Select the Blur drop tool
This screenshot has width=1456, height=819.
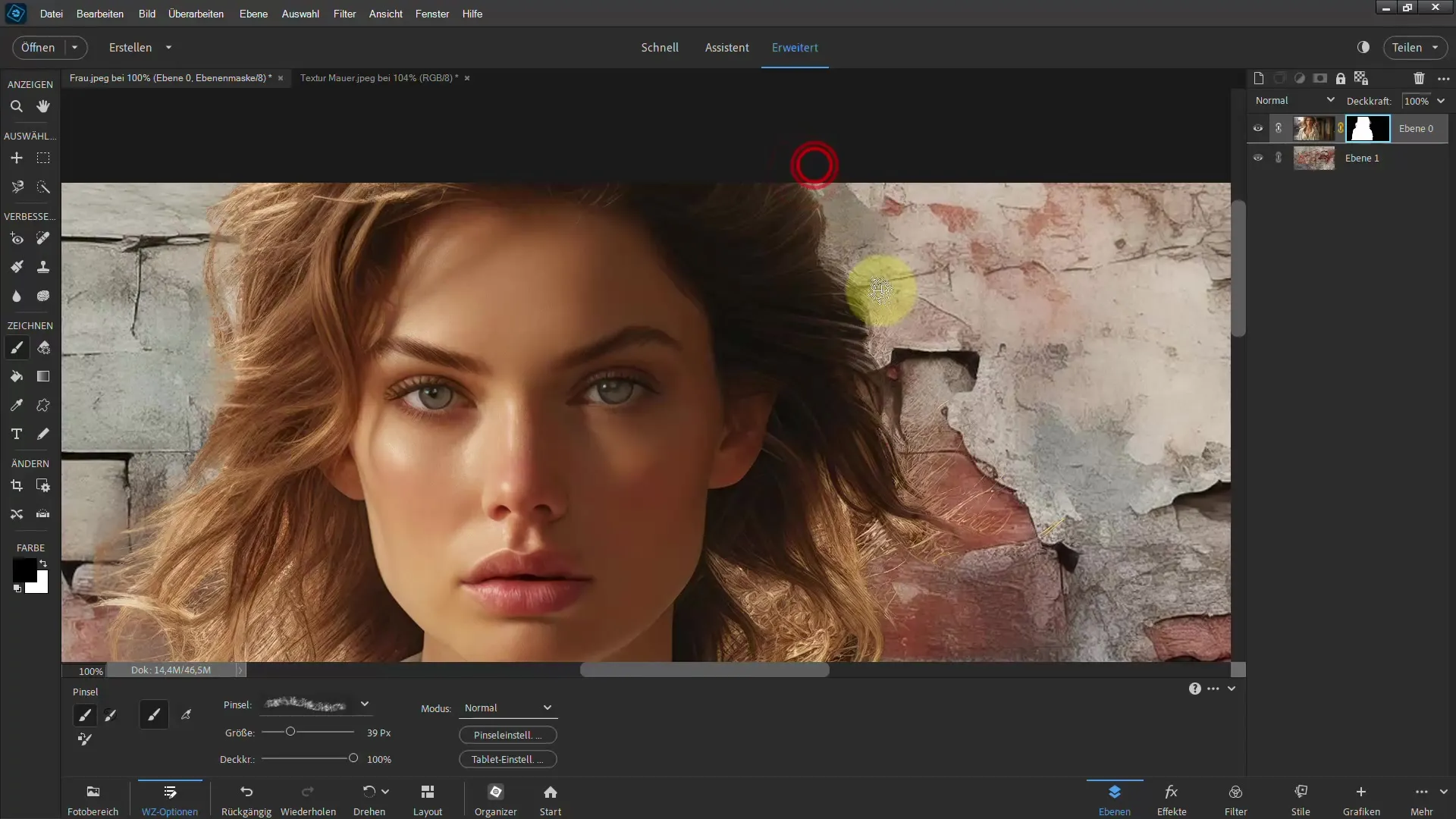[x=17, y=296]
